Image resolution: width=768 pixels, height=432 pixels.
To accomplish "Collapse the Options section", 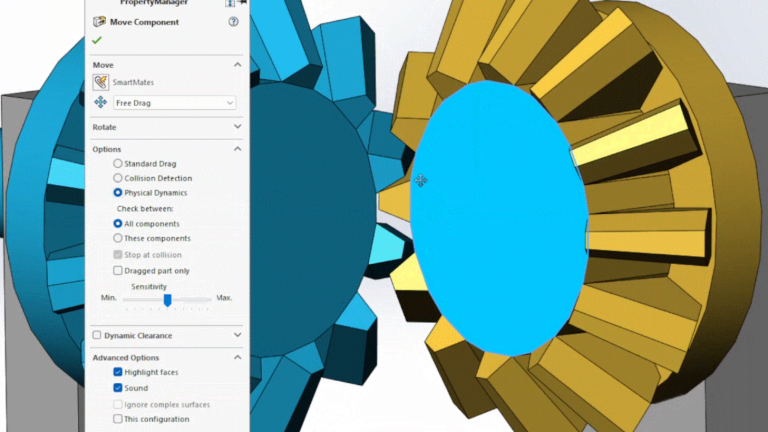I will pos(237,149).
